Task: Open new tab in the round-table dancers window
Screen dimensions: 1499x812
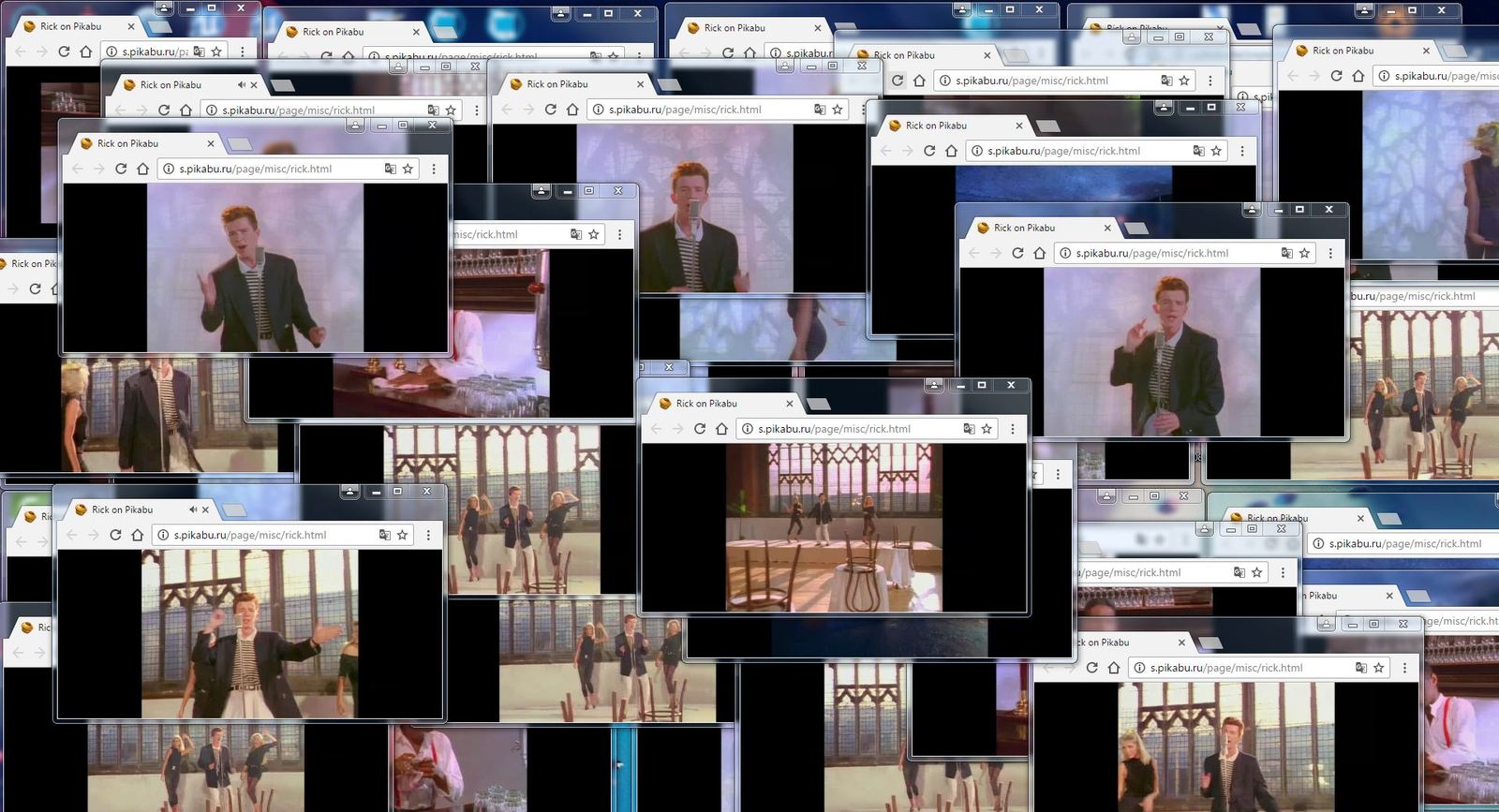Action: tap(819, 405)
